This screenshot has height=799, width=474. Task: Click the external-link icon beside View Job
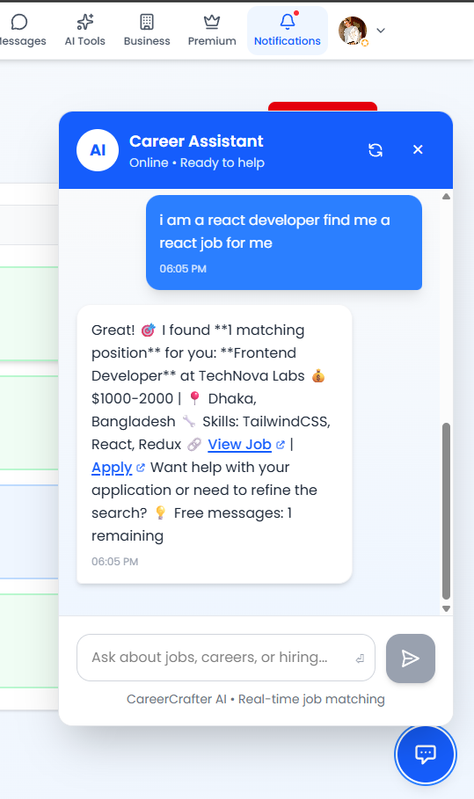[280, 445]
